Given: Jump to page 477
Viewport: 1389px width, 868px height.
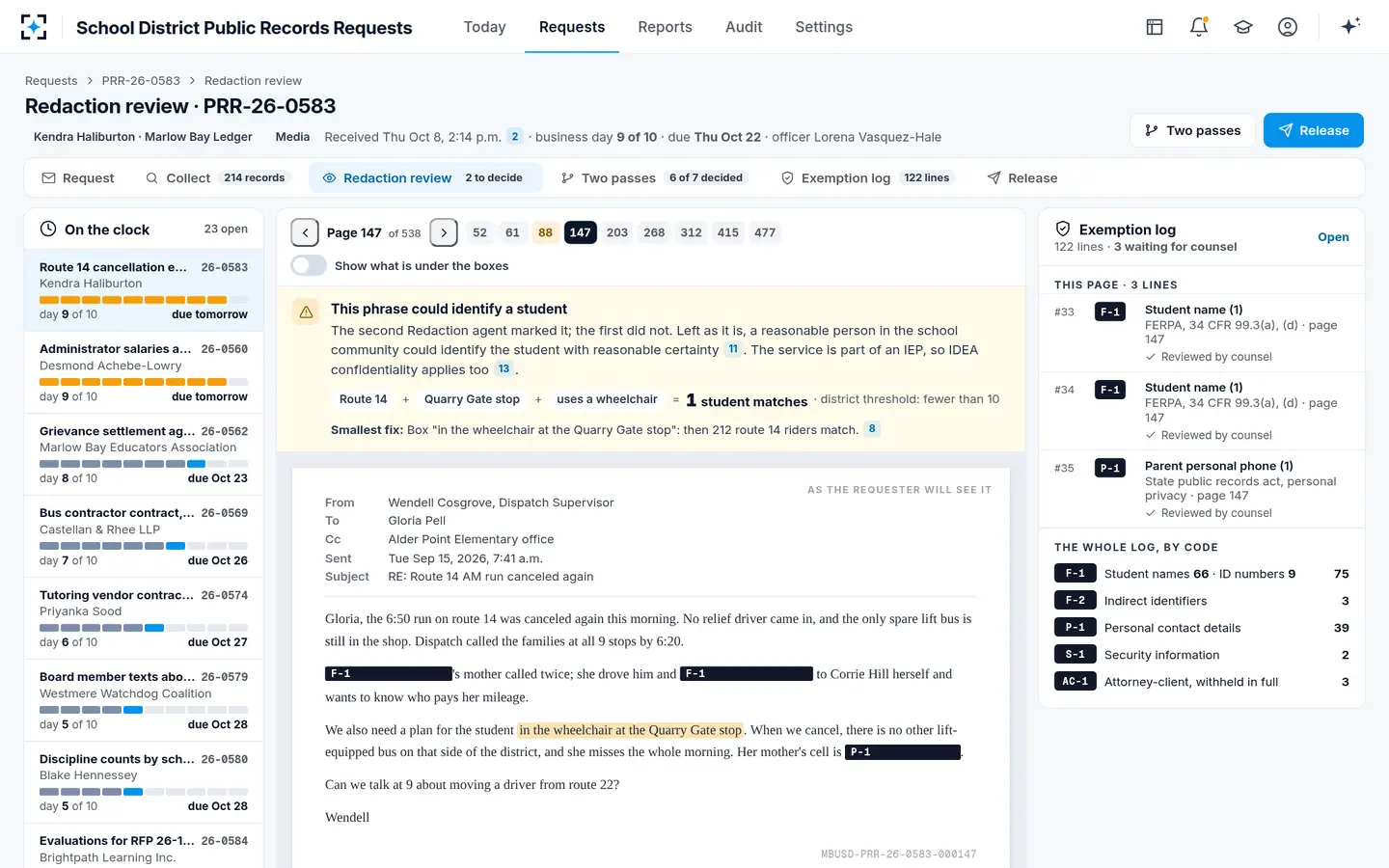Looking at the screenshot, I should tap(765, 232).
